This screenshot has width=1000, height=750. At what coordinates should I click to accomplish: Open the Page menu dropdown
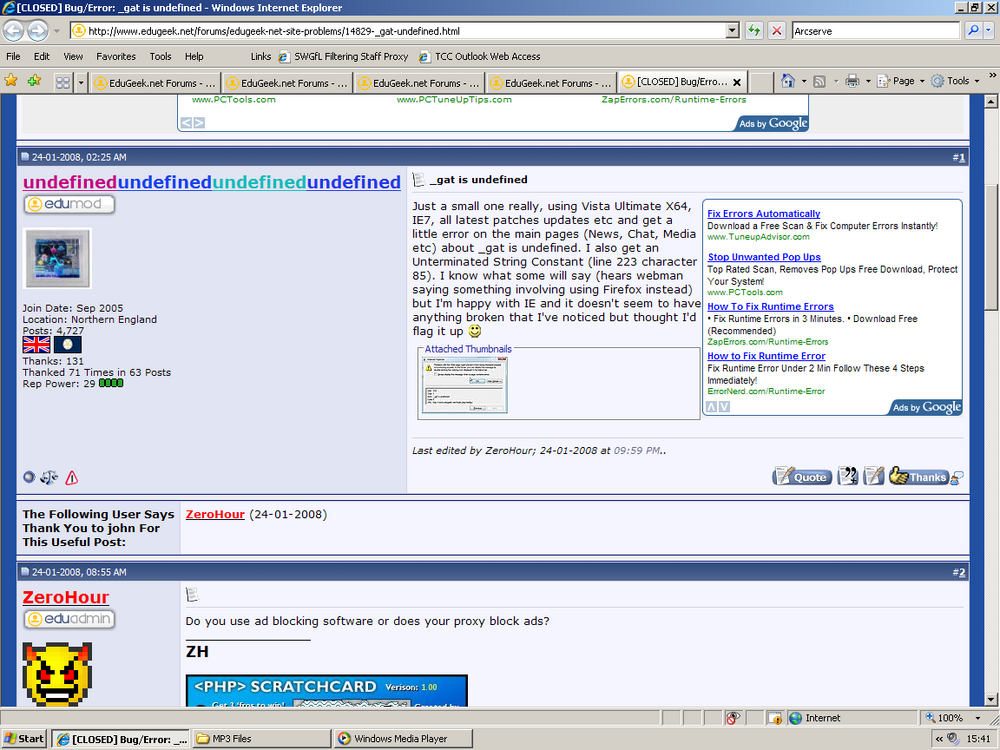click(x=922, y=81)
